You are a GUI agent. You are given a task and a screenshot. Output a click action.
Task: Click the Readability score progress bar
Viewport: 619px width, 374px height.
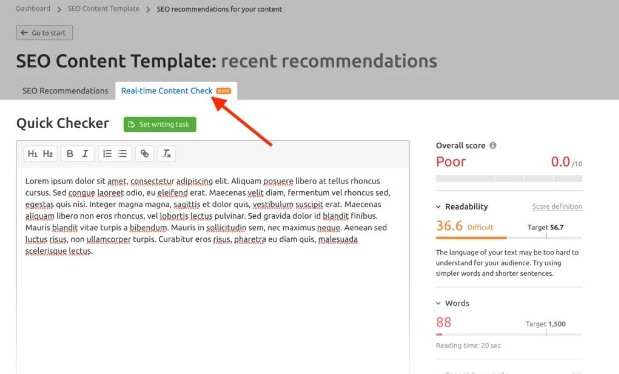click(x=509, y=238)
